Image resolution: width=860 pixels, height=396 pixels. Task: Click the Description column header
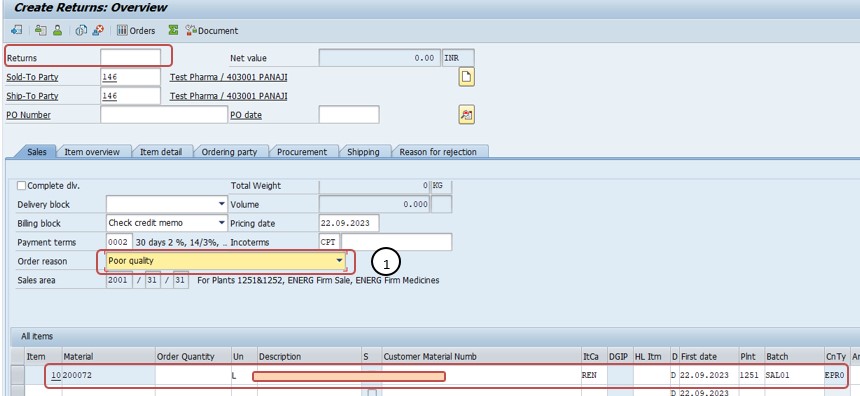point(309,357)
